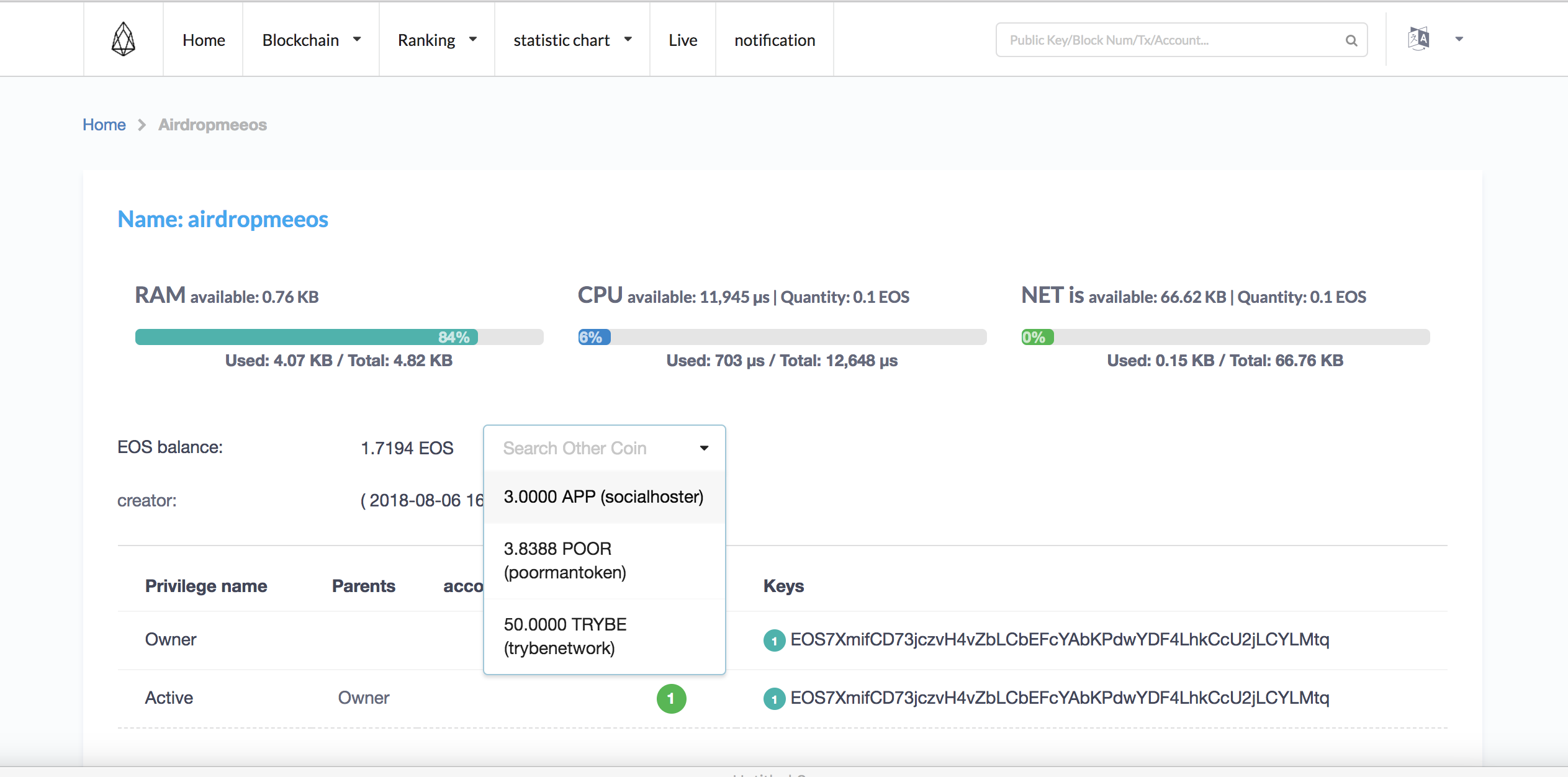Go to the Live page
This screenshot has width=1568, height=777.
[683, 40]
